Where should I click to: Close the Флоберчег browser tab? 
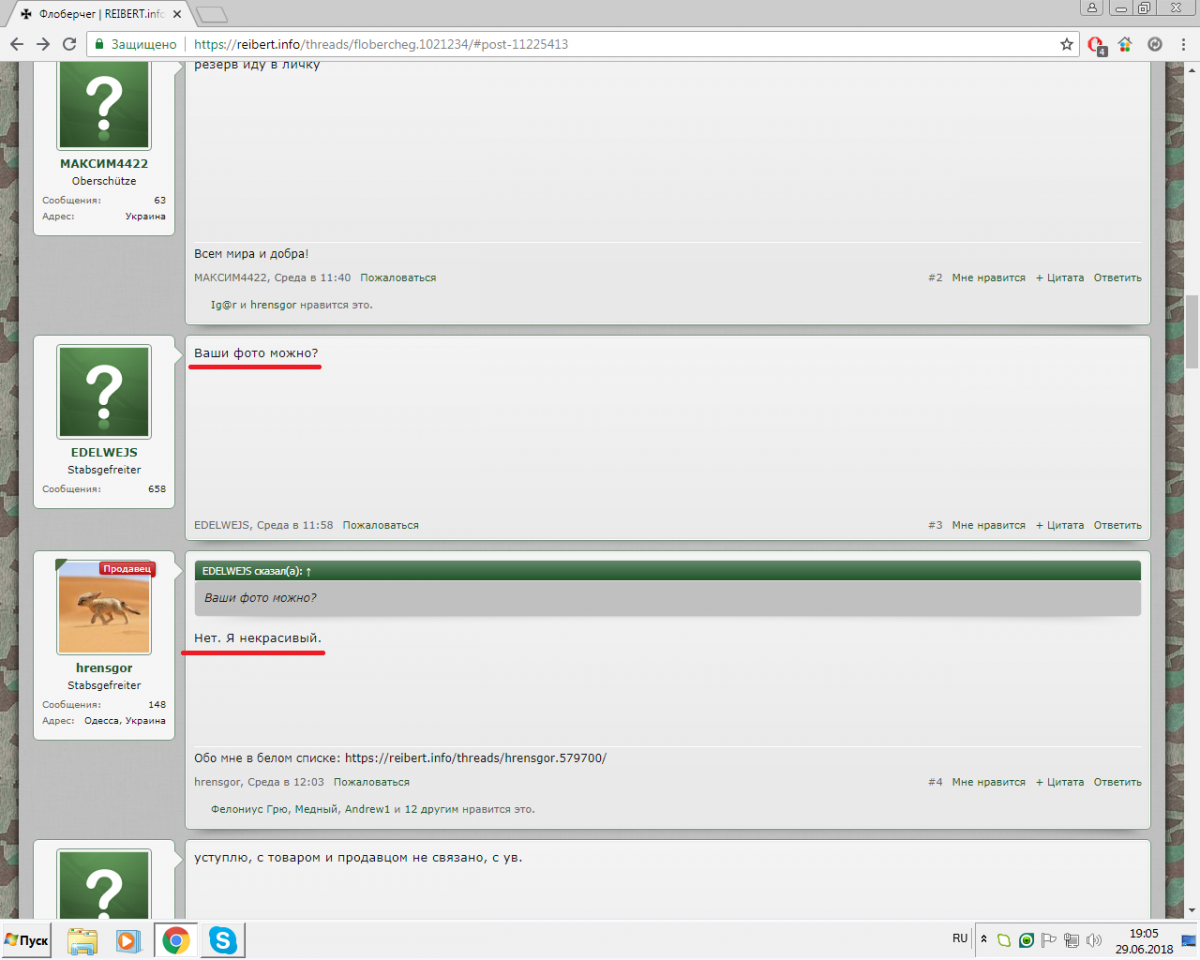click(178, 15)
